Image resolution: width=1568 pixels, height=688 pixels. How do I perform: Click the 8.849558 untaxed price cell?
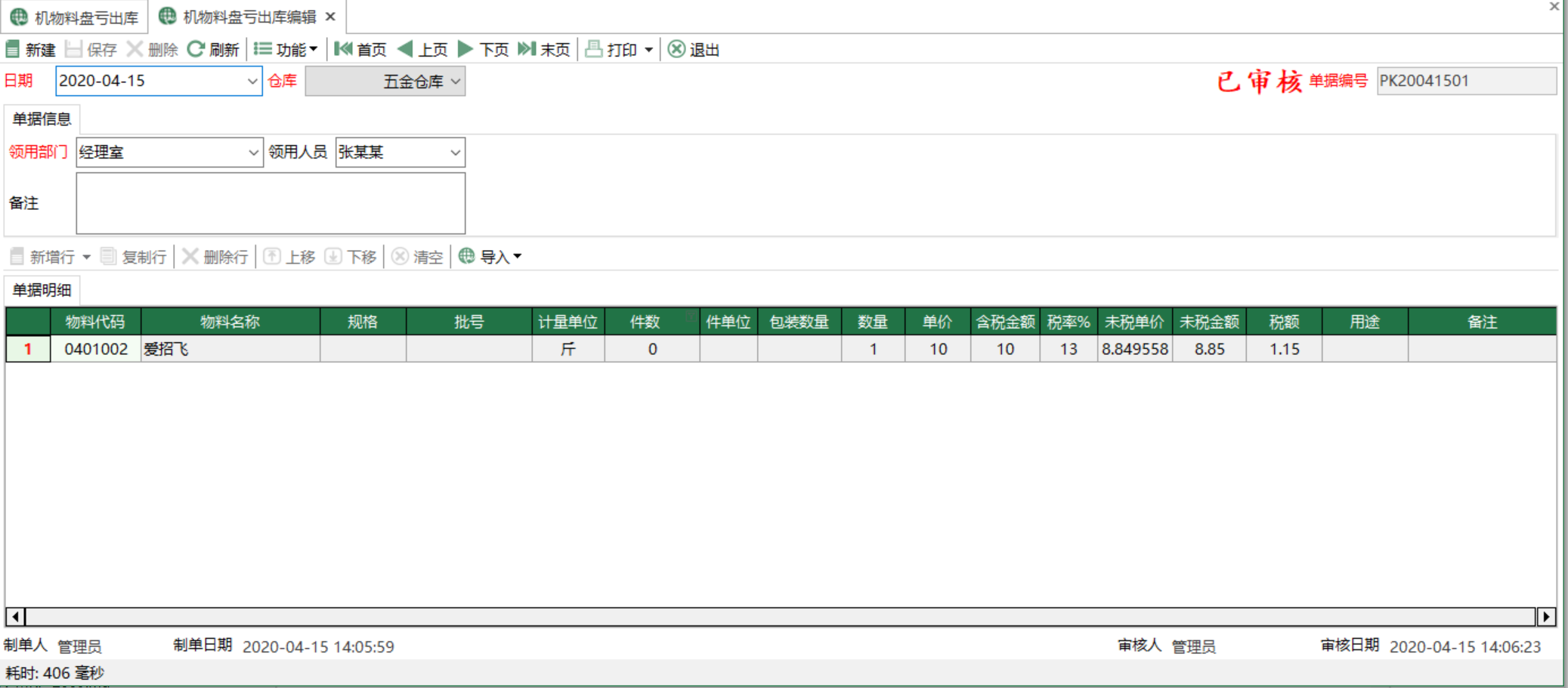click(1134, 349)
